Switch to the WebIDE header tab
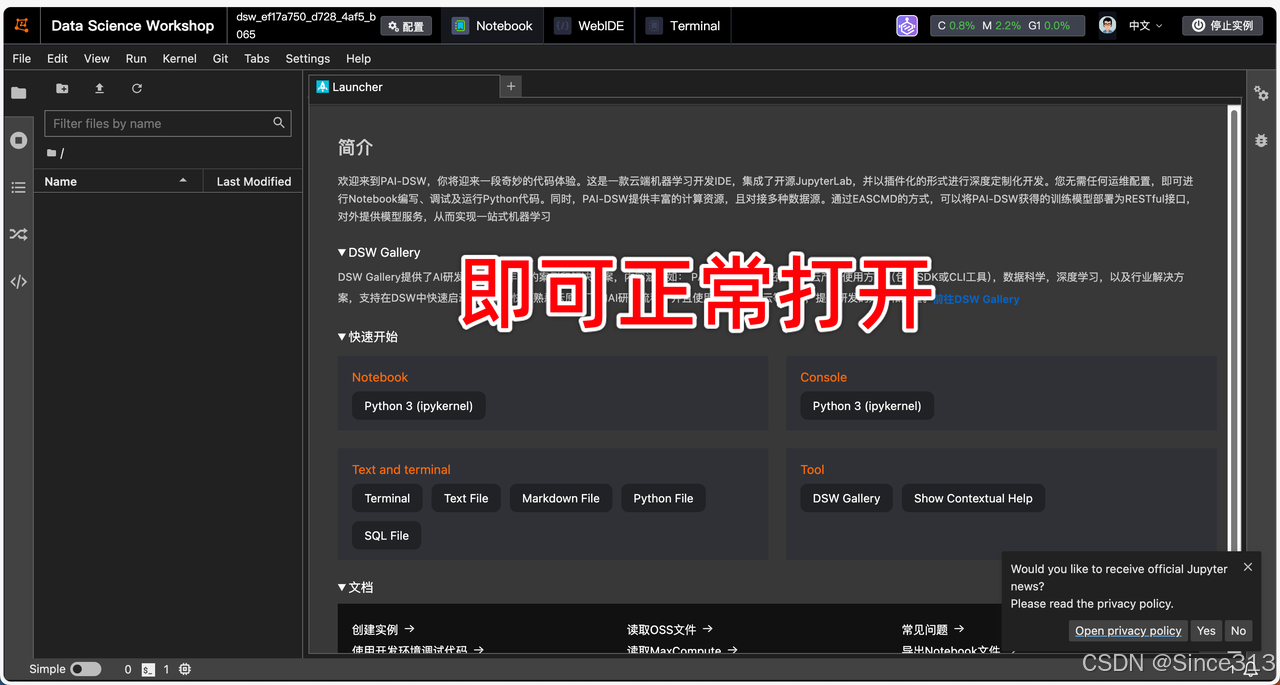1280x685 pixels. 589,26
